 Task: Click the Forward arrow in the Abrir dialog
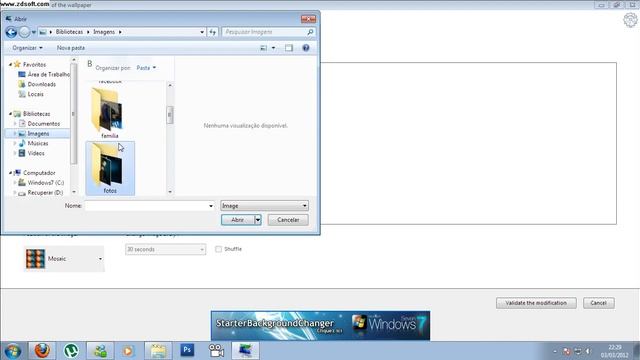click(x=24, y=32)
